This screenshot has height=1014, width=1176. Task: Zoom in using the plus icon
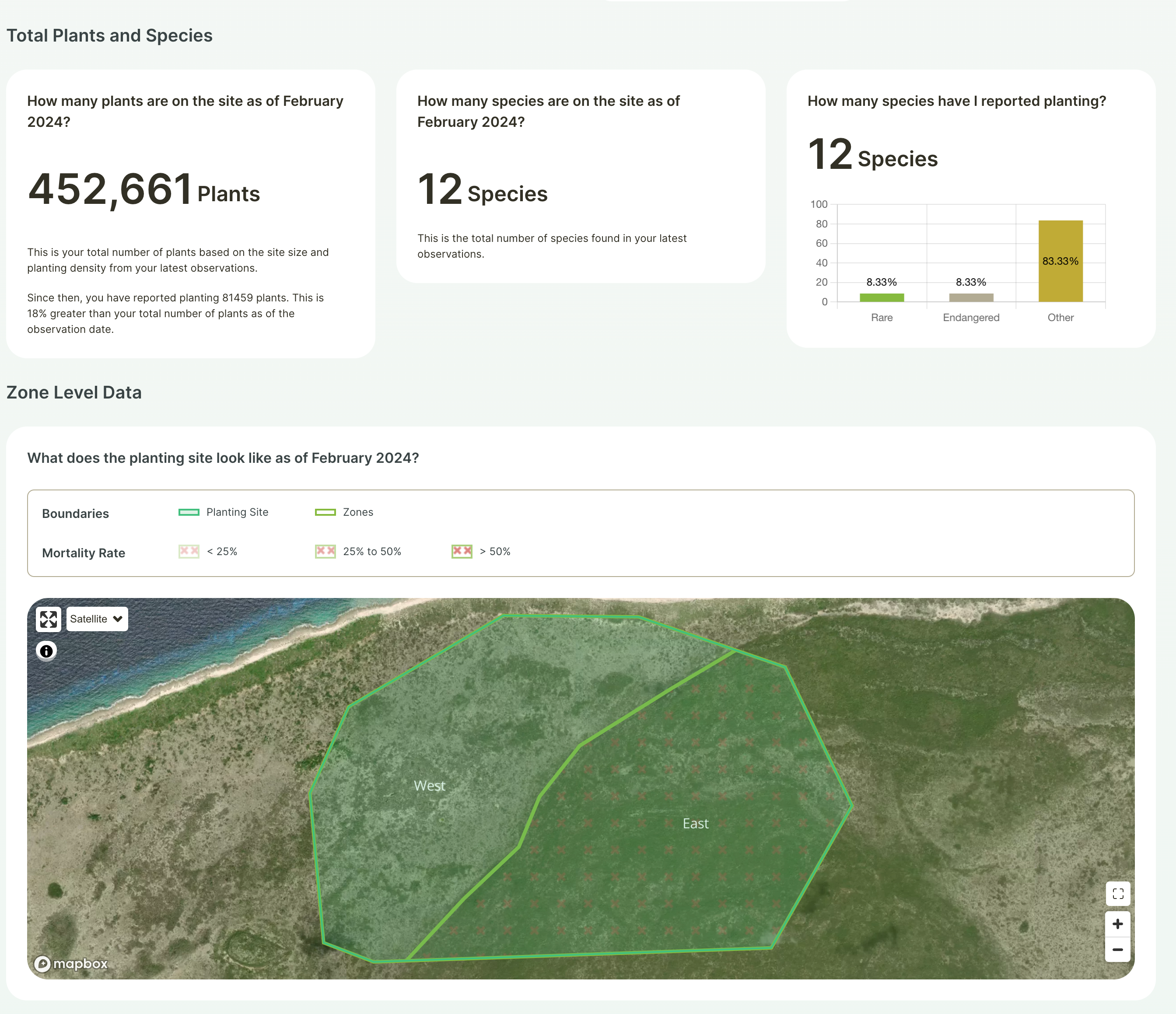pos(1117,924)
